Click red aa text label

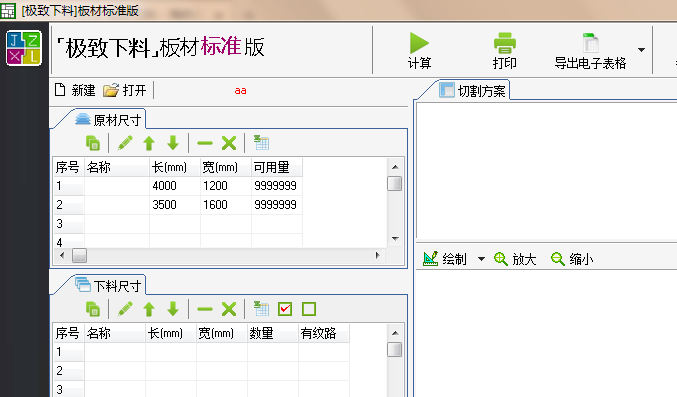coord(240,91)
